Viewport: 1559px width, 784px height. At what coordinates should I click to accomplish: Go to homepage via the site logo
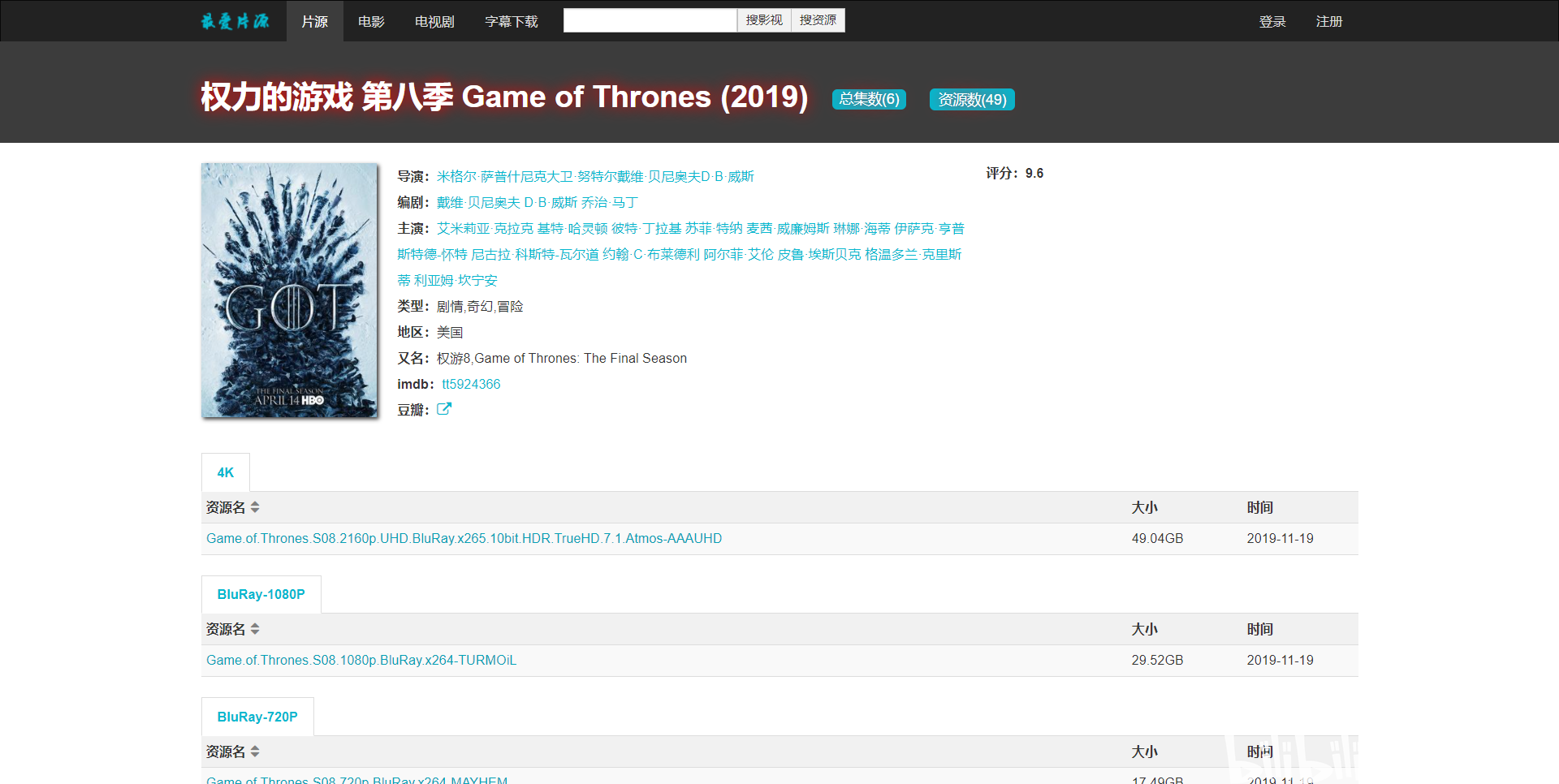(x=235, y=21)
